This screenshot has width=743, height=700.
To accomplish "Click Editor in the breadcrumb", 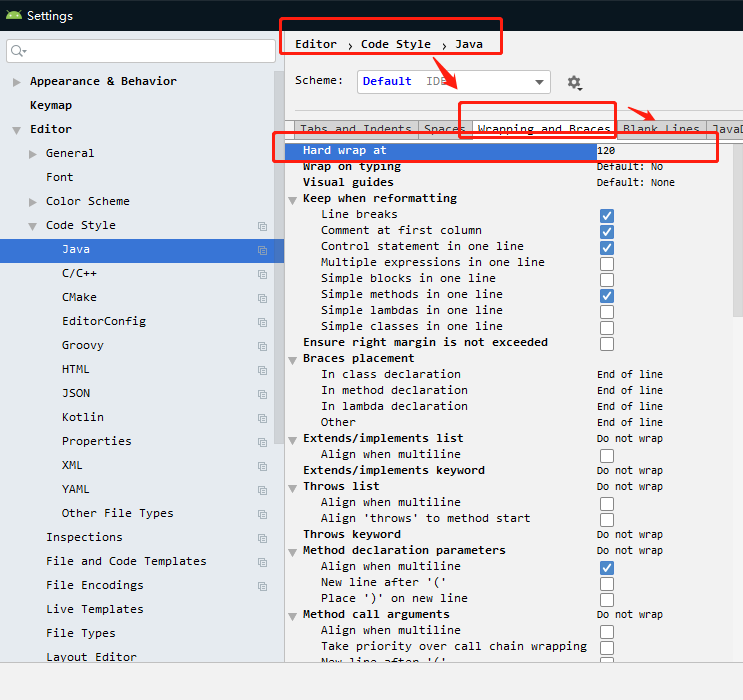I will (x=316, y=44).
